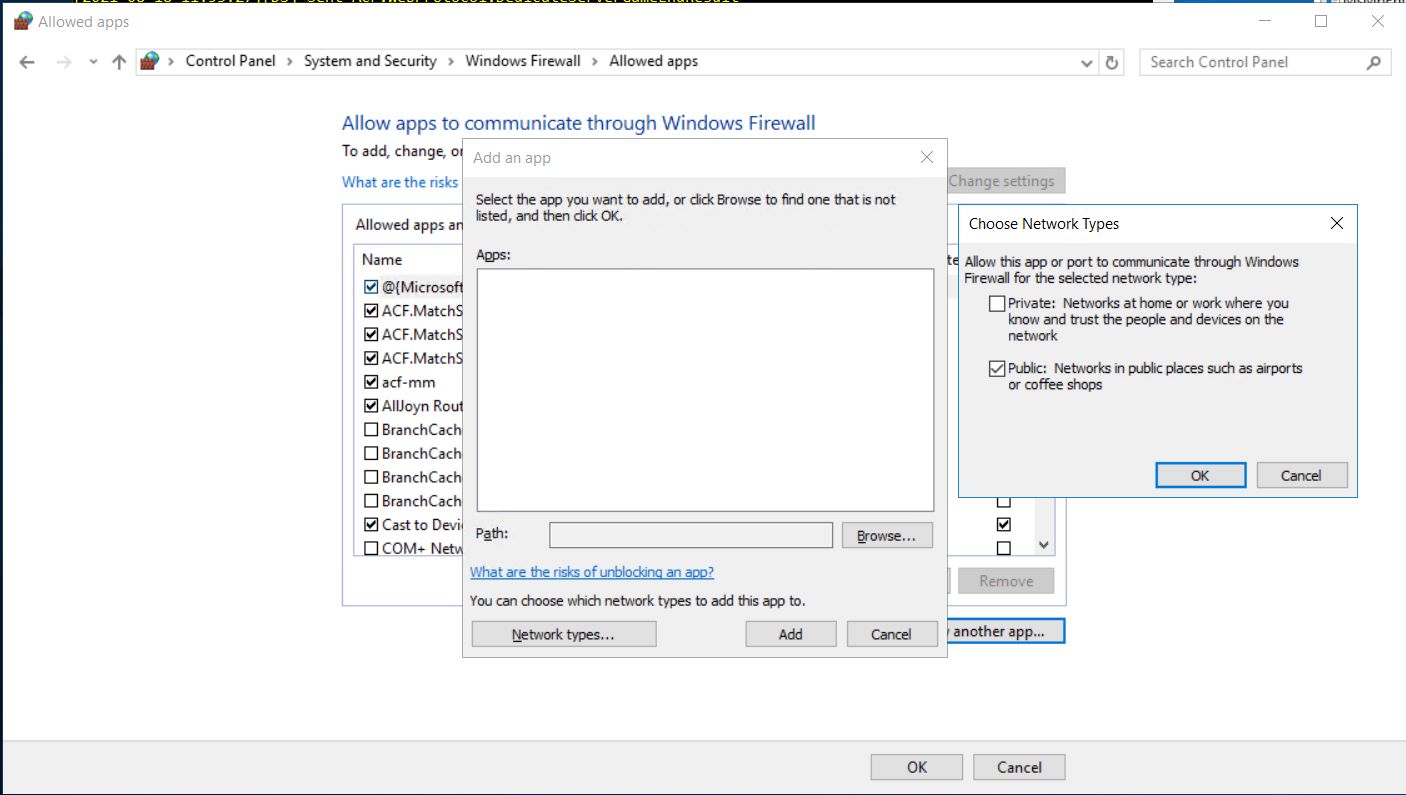Click the Forward navigation arrow
1406x795 pixels.
click(64, 62)
